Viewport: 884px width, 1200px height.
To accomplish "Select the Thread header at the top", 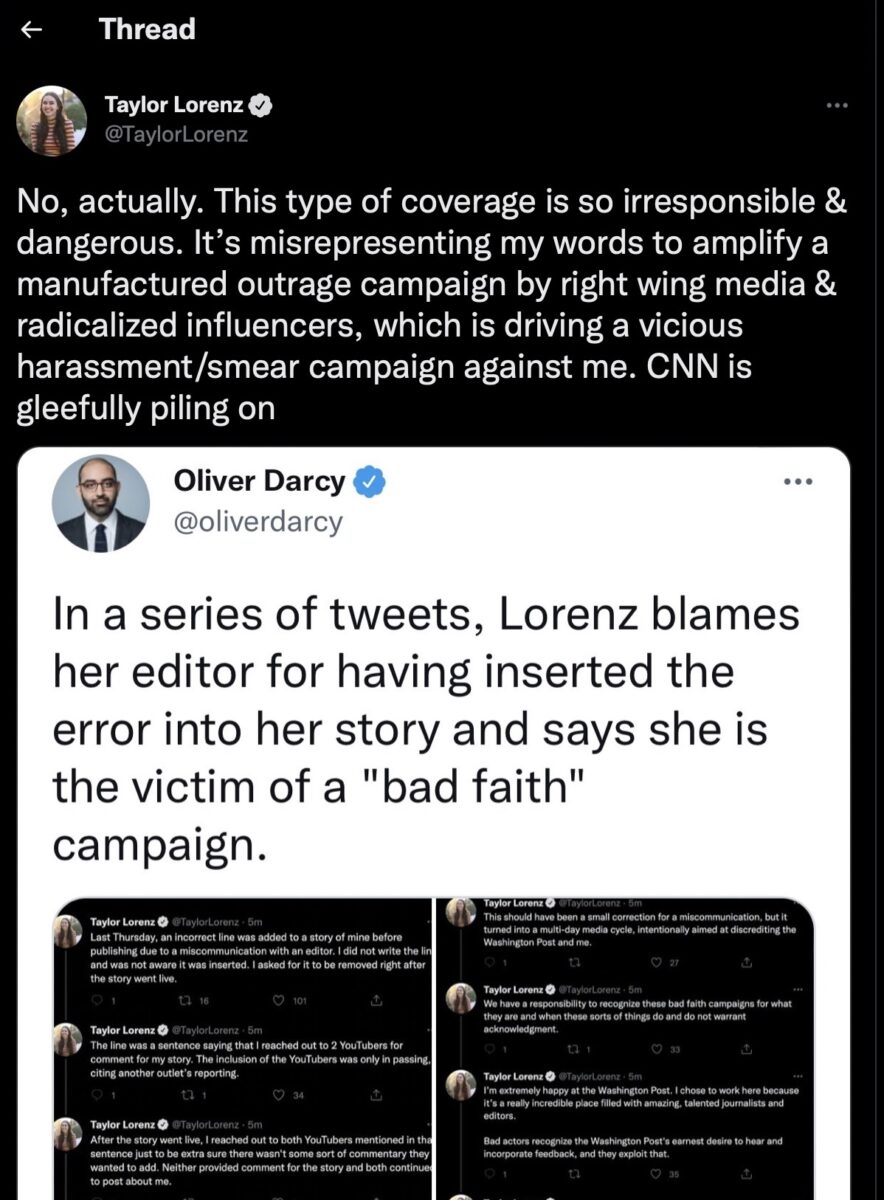I will click(x=147, y=30).
